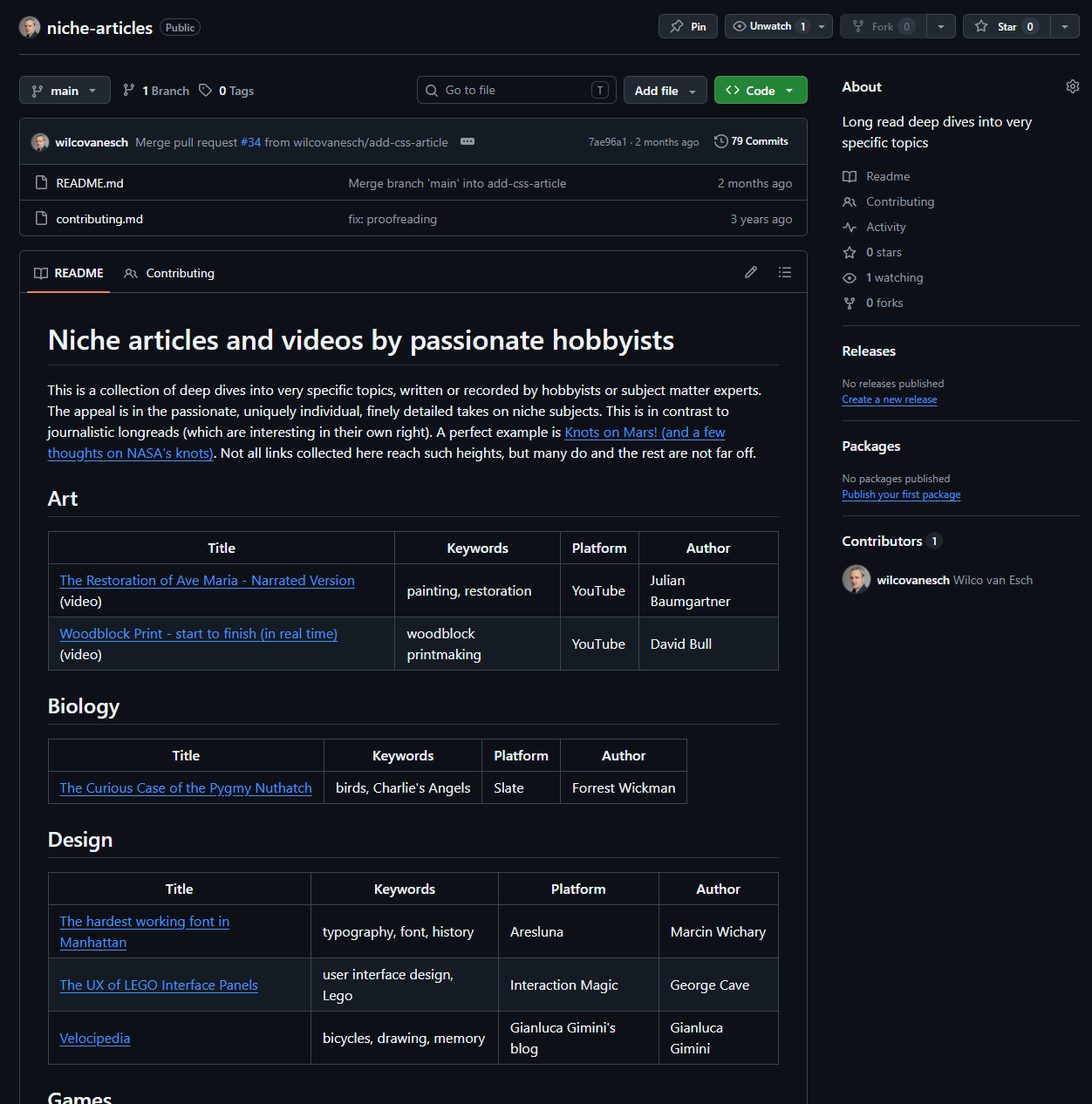Edit README with the pencil icon

pyautogui.click(x=751, y=272)
